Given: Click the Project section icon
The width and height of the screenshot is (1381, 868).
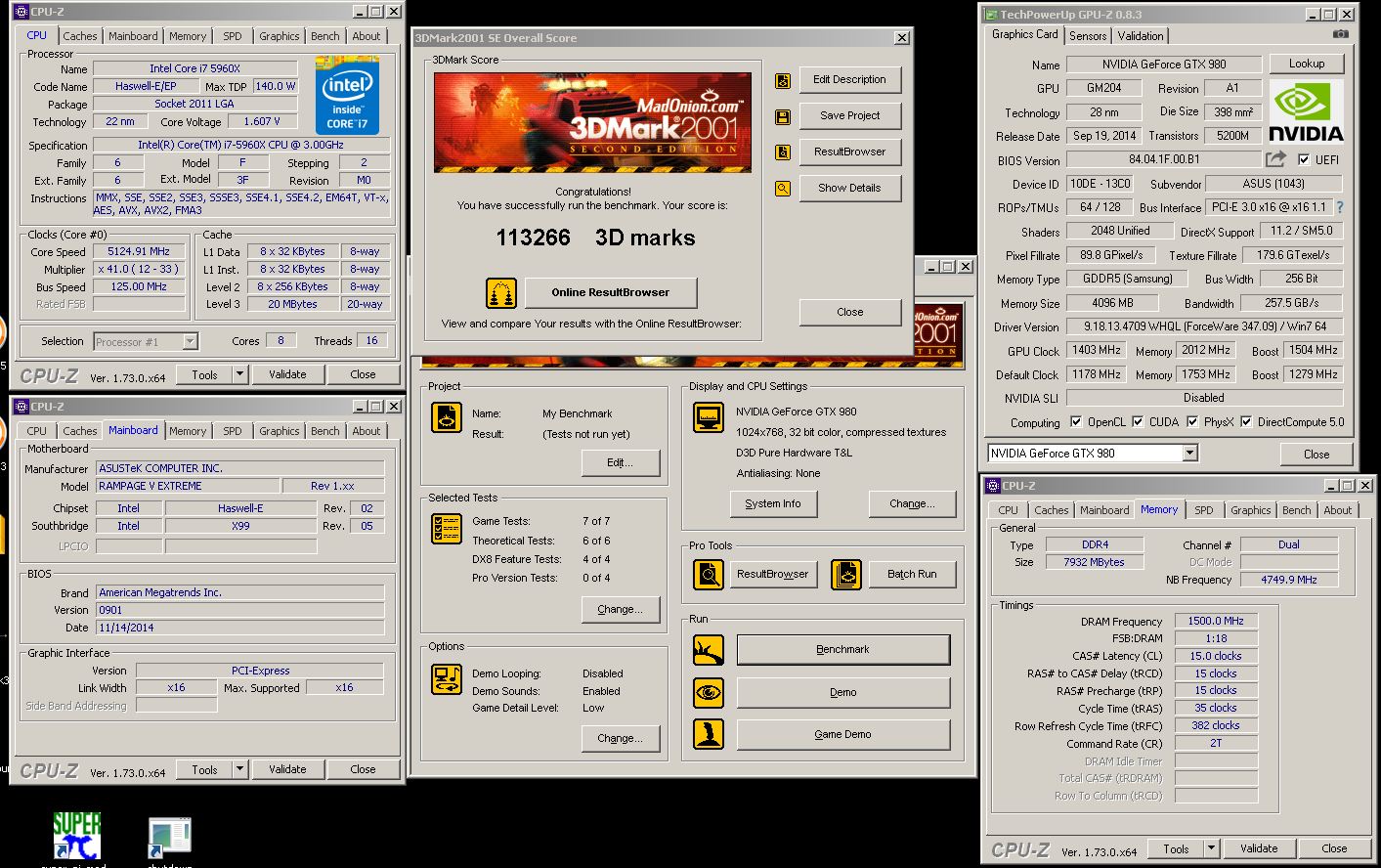Looking at the screenshot, I should coord(446,417).
